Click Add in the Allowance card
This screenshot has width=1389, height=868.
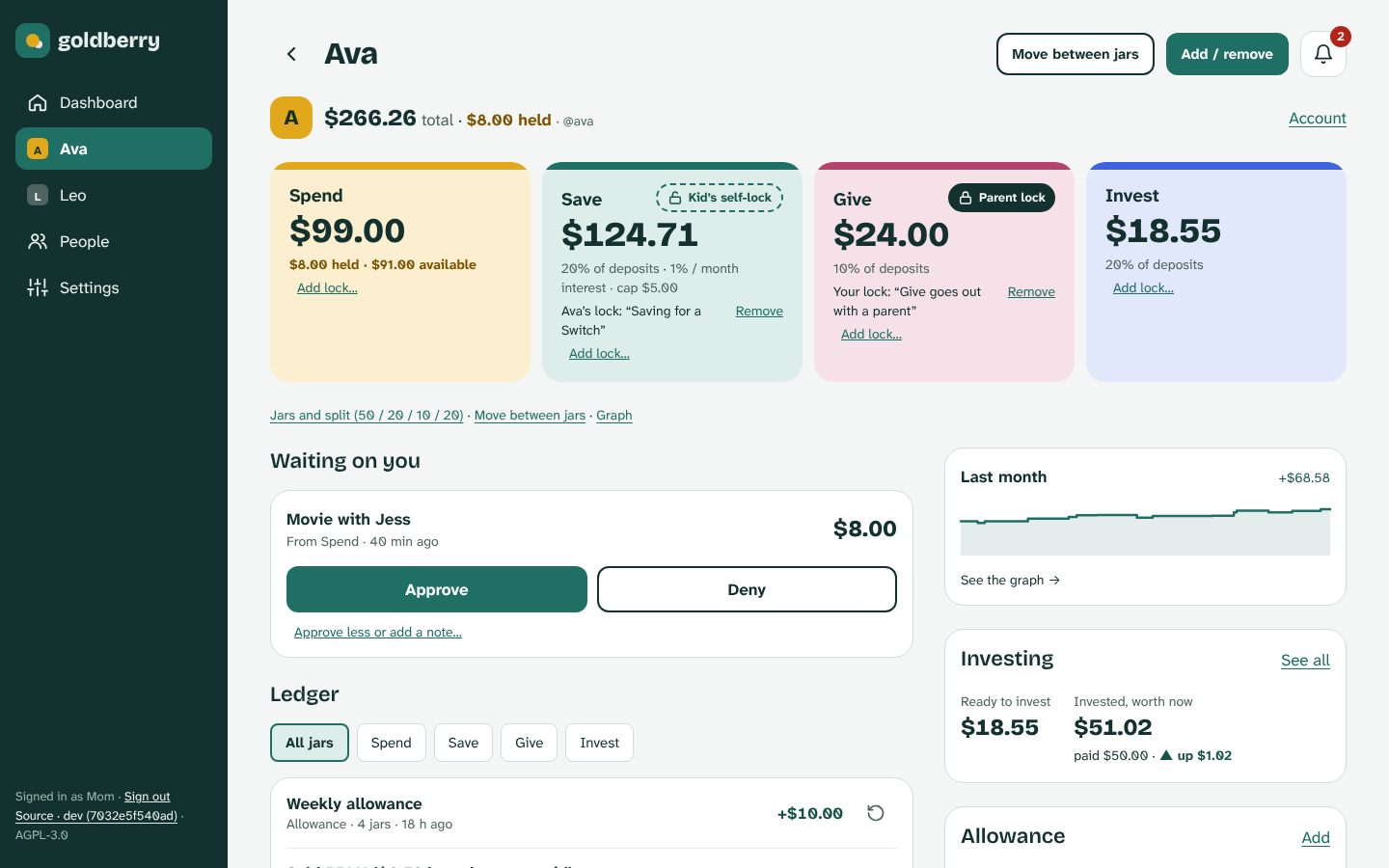(x=1316, y=837)
